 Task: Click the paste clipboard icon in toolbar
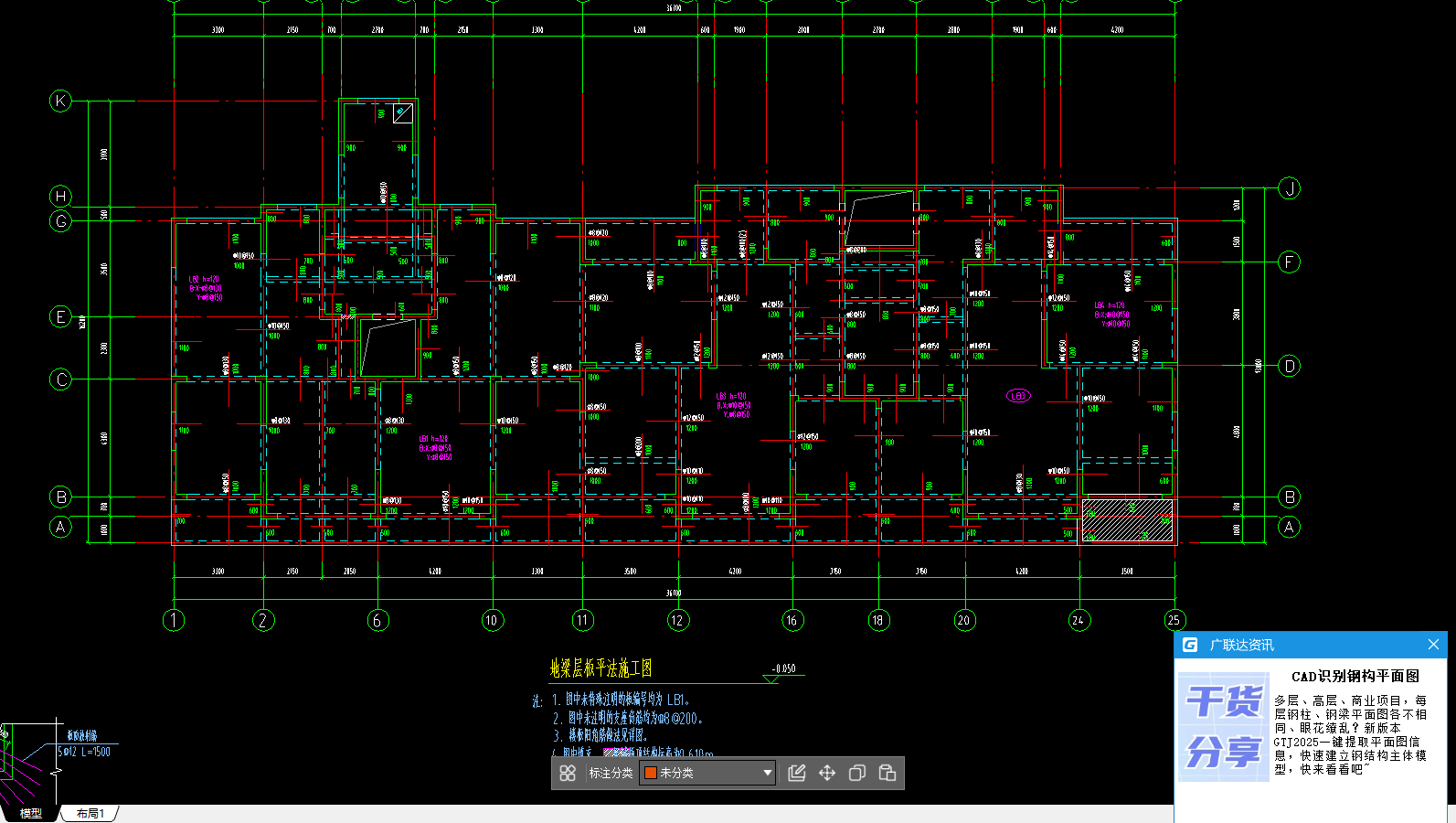887,773
